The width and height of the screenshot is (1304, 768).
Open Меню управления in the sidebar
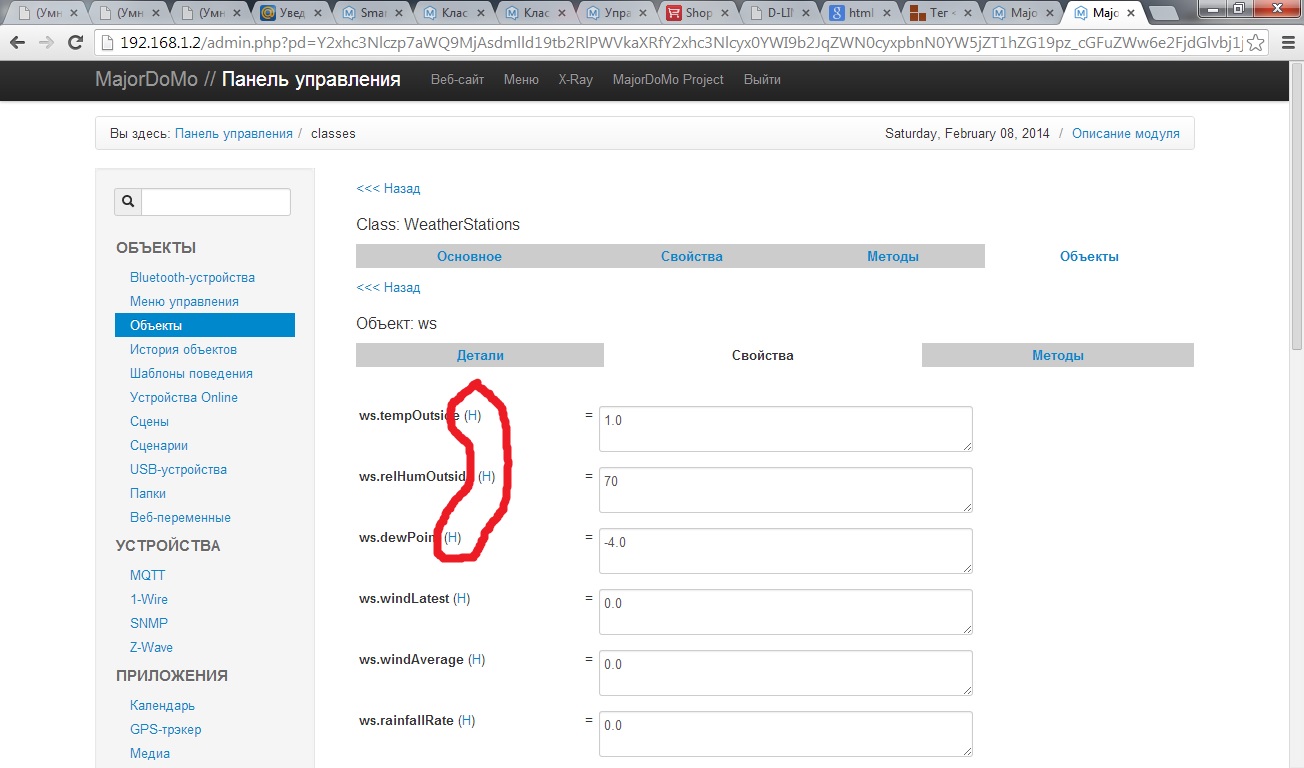[x=184, y=301]
